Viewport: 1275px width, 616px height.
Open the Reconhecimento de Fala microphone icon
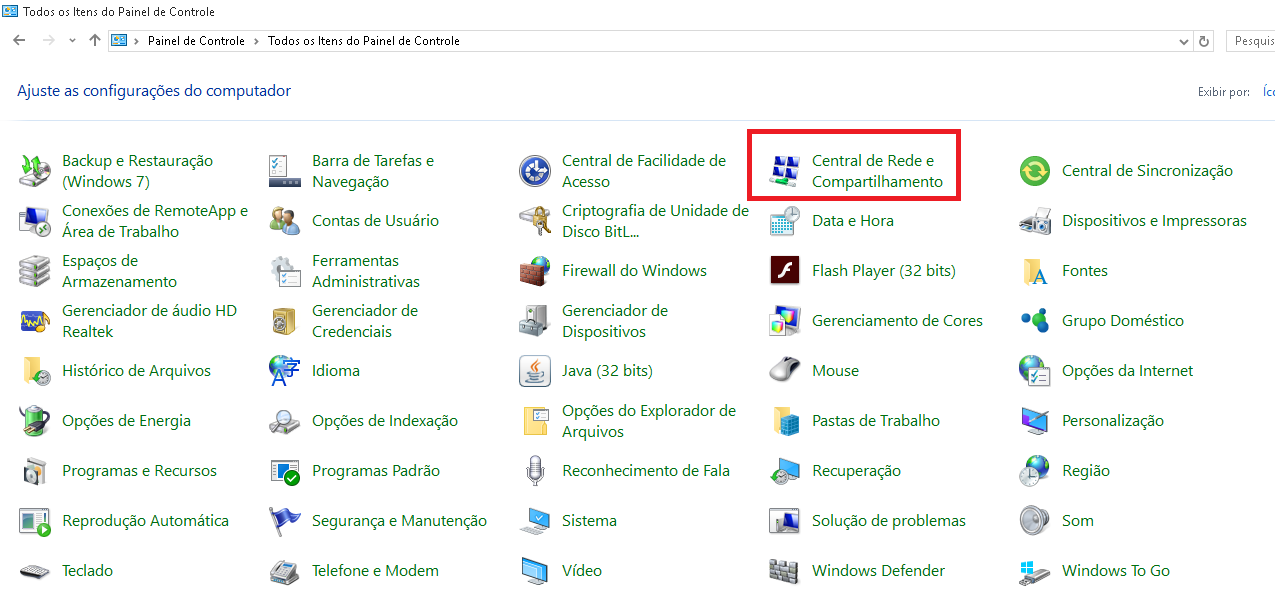tap(535, 471)
